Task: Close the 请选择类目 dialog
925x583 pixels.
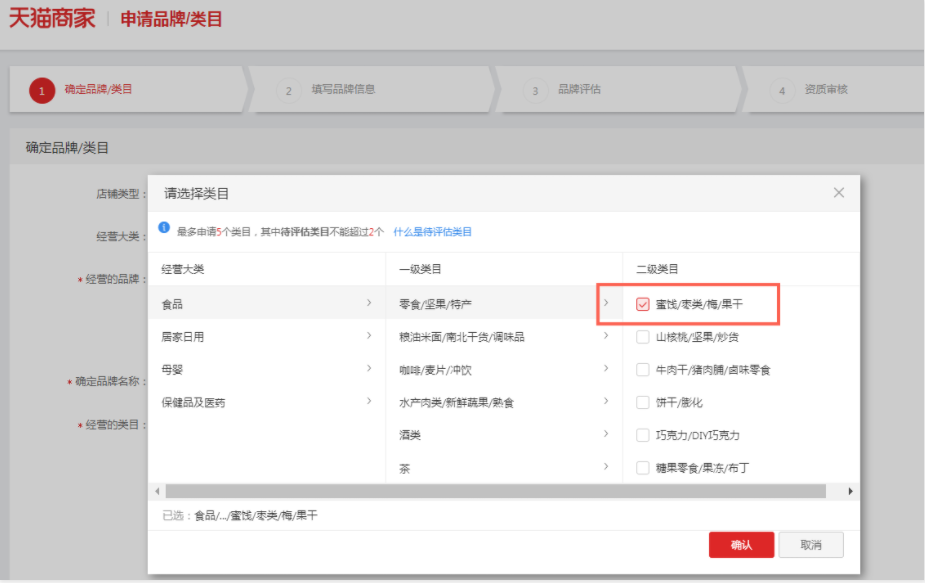Action: [x=838, y=192]
